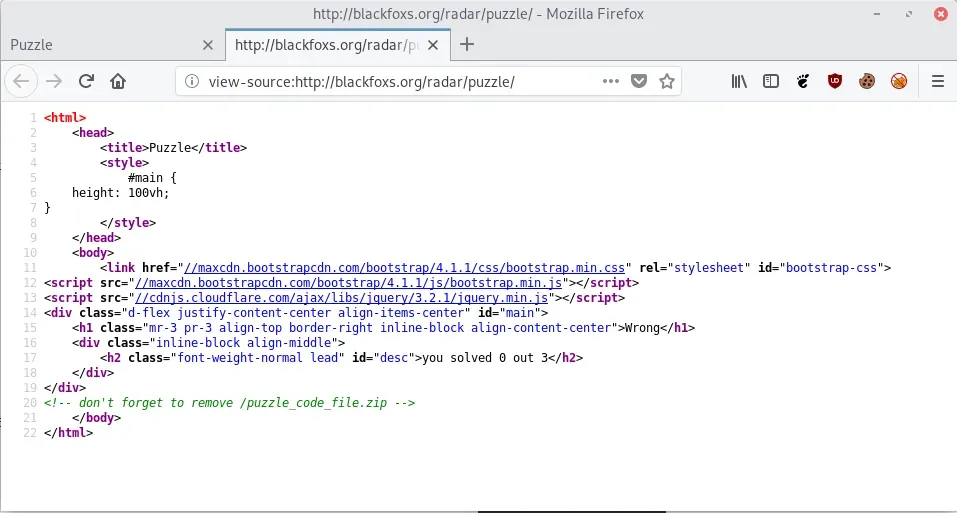Open the page actions three-dot menu
The width and height of the screenshot is (957, 513).
click(611, 81)
